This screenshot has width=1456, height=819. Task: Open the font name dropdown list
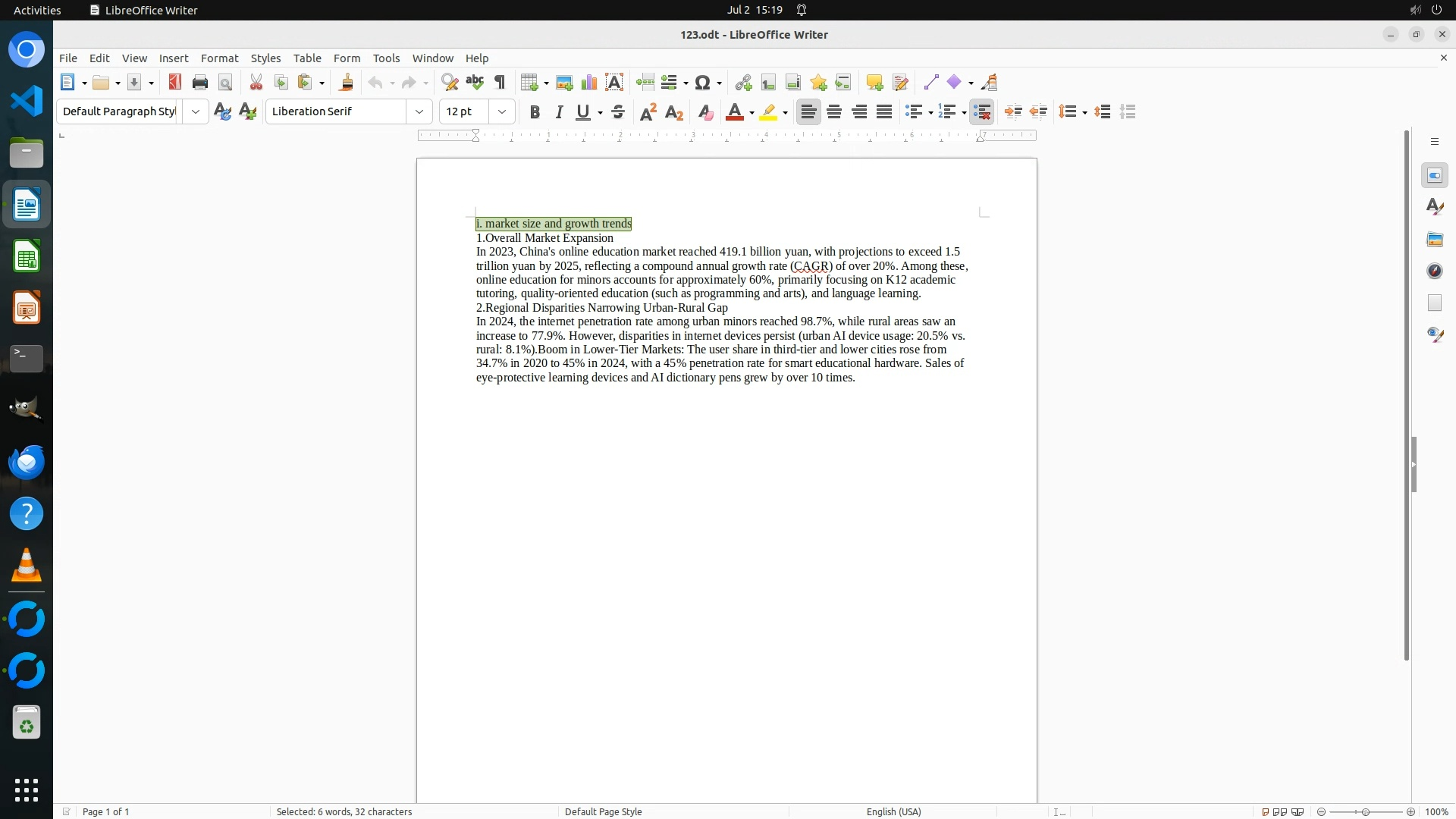click(x=419, y=112)
